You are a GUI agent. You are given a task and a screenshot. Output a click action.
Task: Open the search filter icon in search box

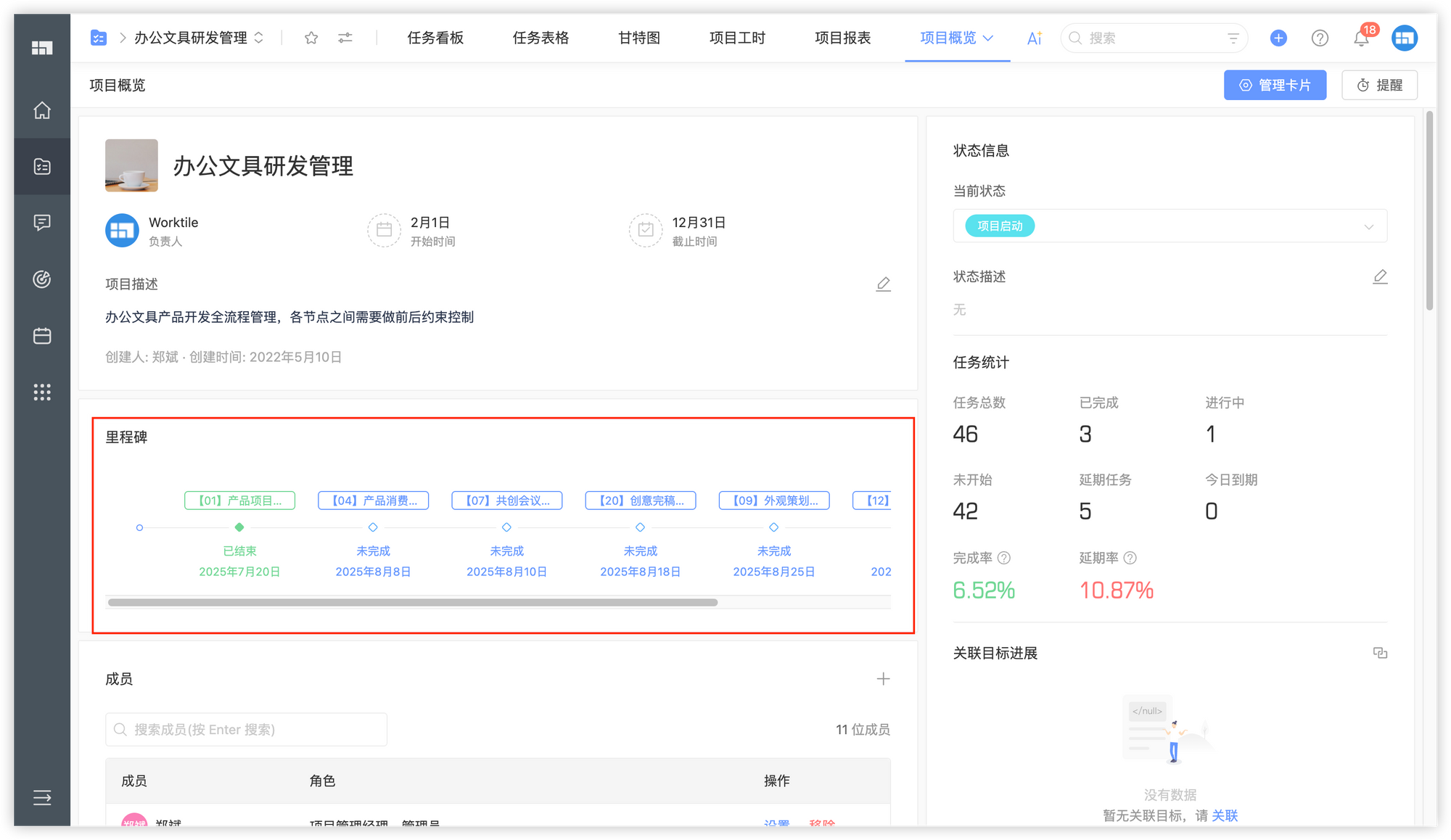point(1233,38)
